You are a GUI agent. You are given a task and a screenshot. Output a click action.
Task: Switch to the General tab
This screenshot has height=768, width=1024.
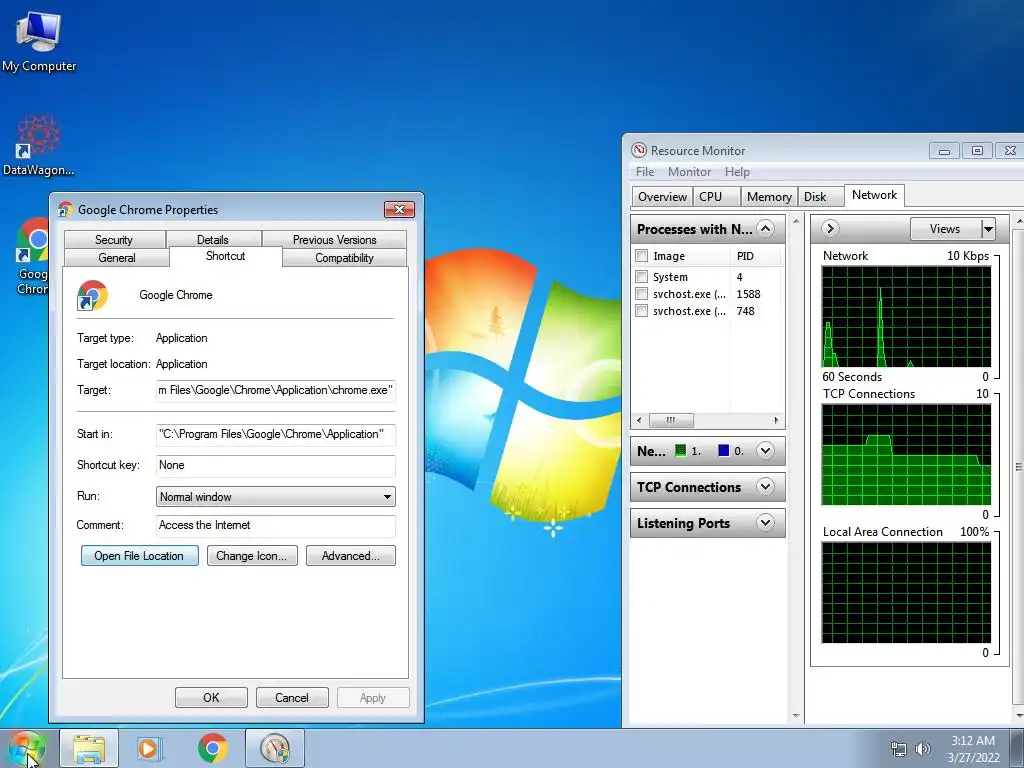point(117,257)
